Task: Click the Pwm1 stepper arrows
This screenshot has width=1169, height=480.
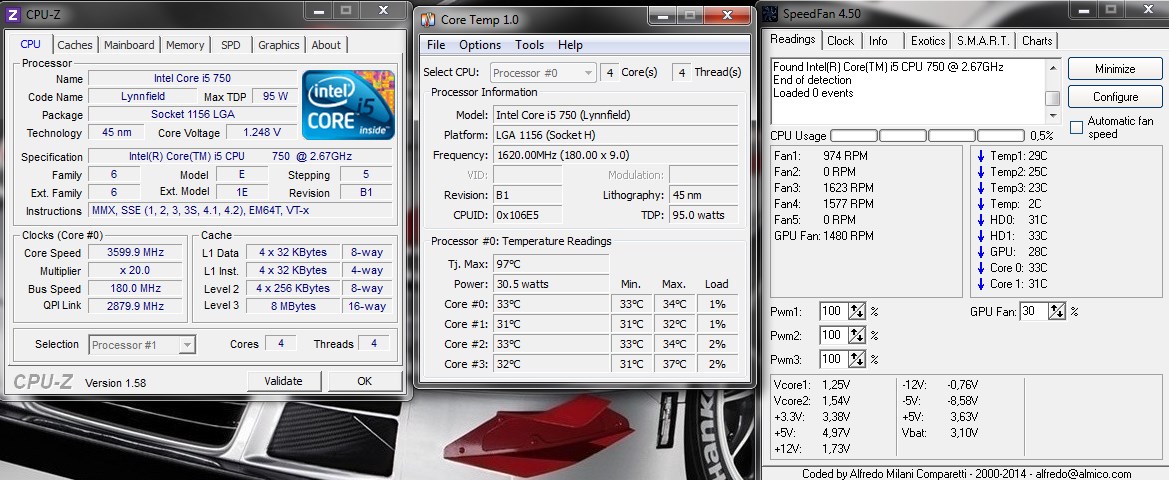Action: tap(857, 312)
